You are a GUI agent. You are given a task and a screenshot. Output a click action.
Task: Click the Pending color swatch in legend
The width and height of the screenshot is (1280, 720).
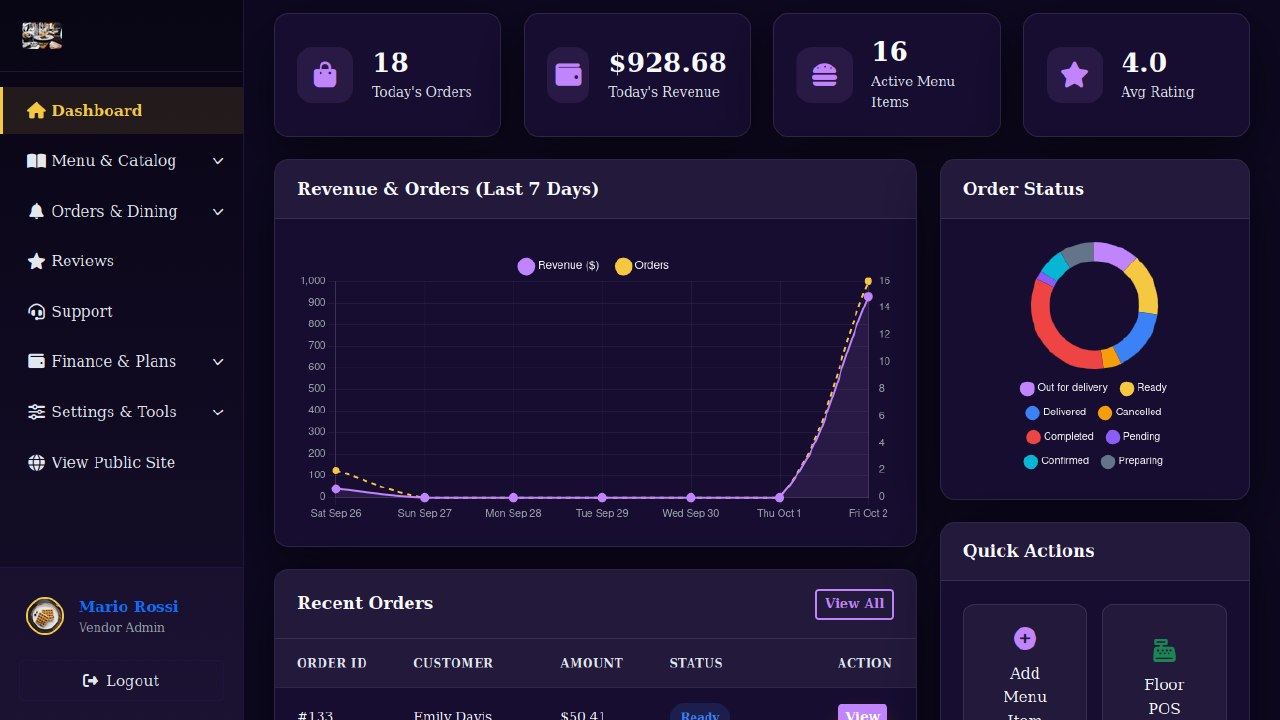[1113, 437]
